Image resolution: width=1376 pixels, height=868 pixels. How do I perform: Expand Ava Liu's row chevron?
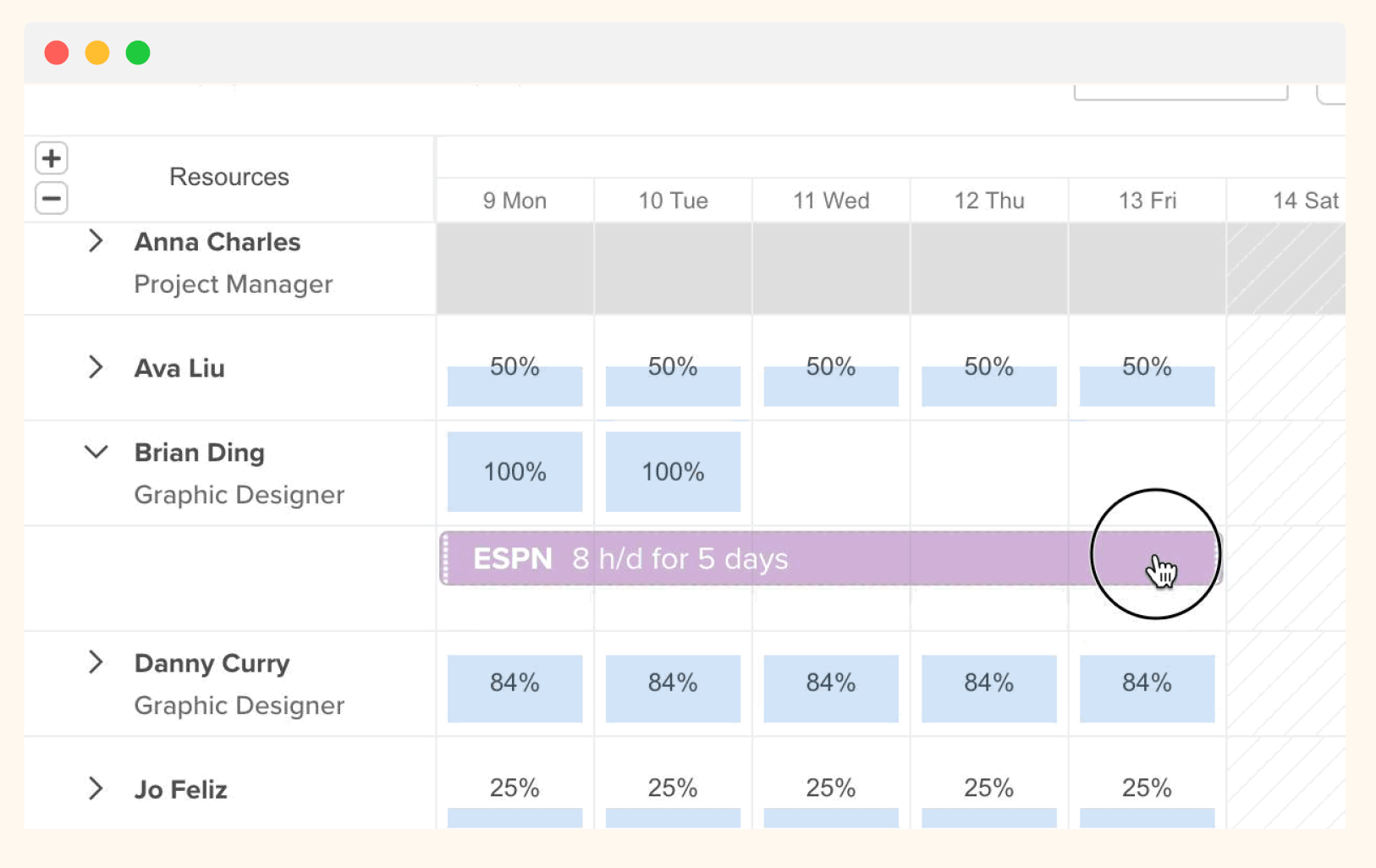coord(96,367)
